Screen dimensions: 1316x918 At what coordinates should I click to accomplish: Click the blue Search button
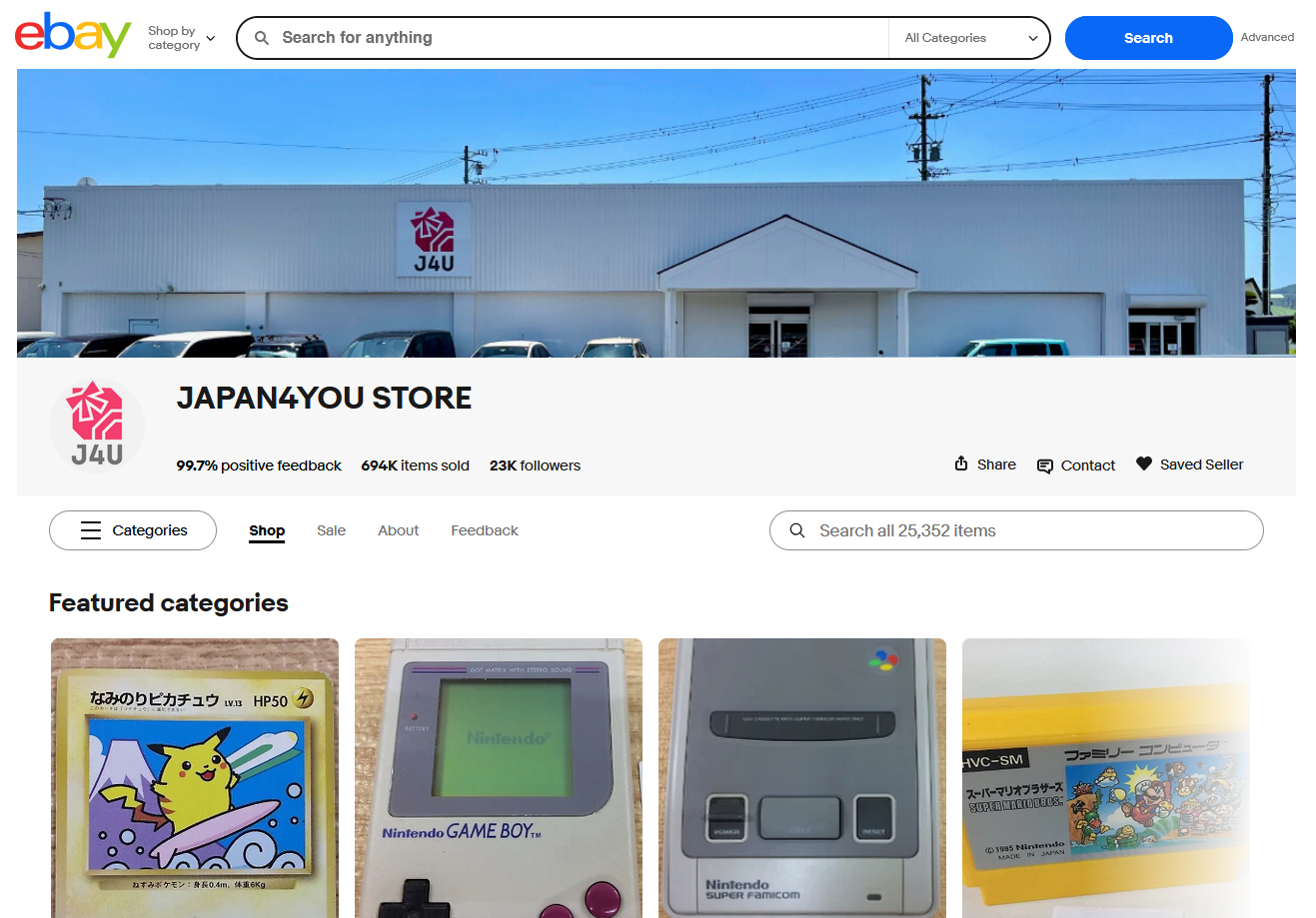pyautogui.click(x=1148, y=38)
